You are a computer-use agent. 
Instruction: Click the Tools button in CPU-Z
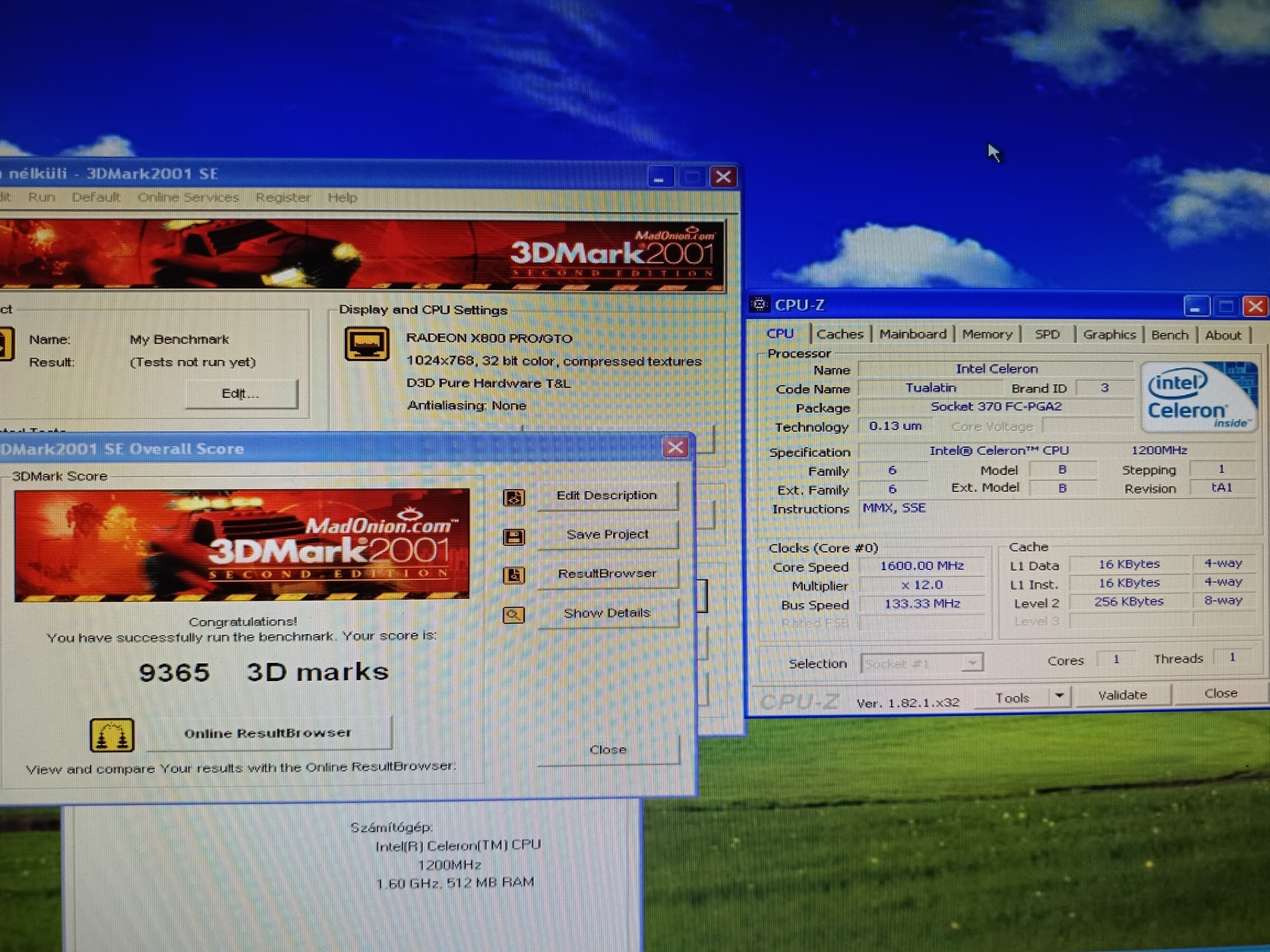[1013, 698]
